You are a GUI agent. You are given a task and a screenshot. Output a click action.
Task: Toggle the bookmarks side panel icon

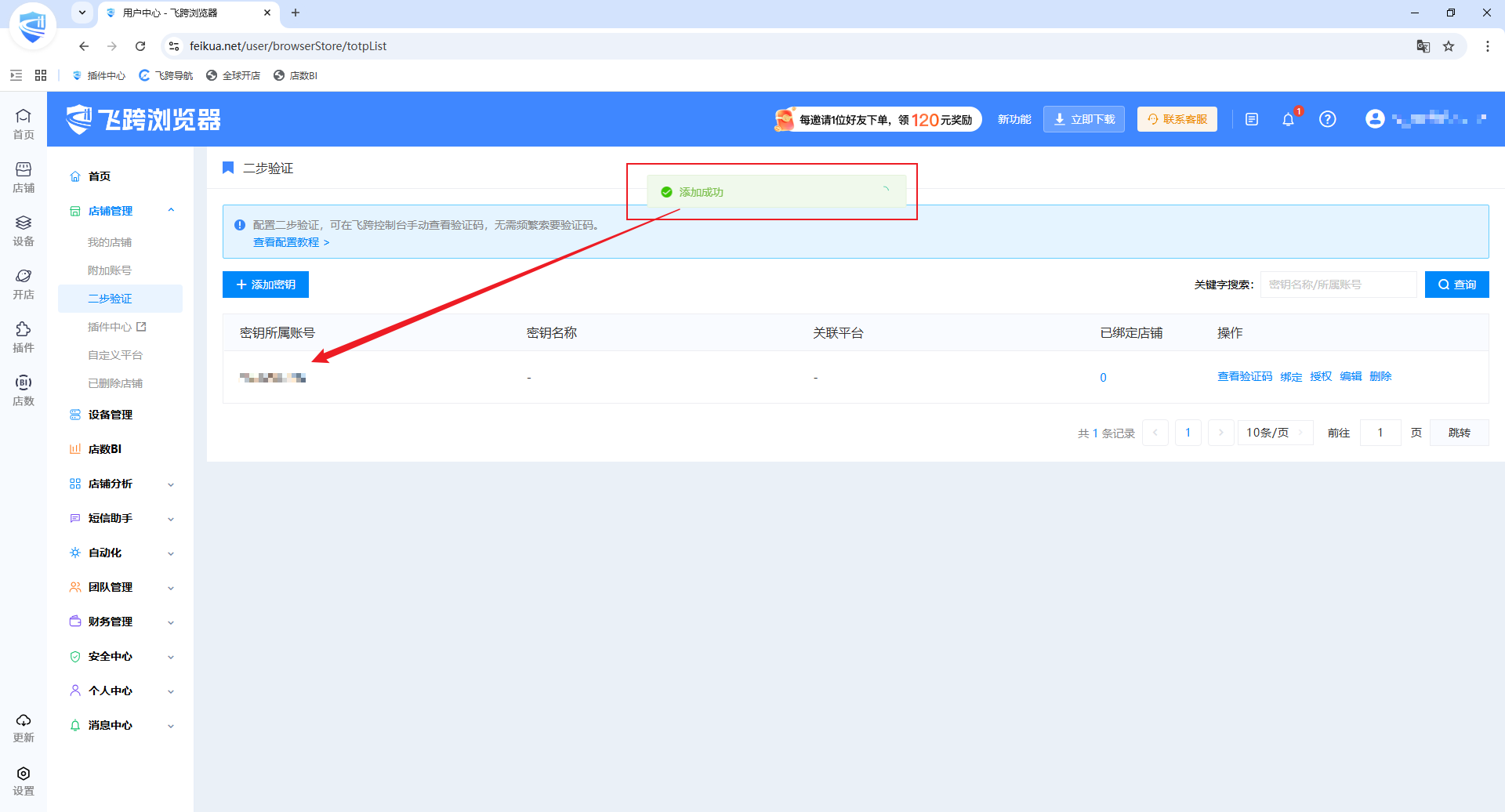pyautogui.click(x=16, y=75)
